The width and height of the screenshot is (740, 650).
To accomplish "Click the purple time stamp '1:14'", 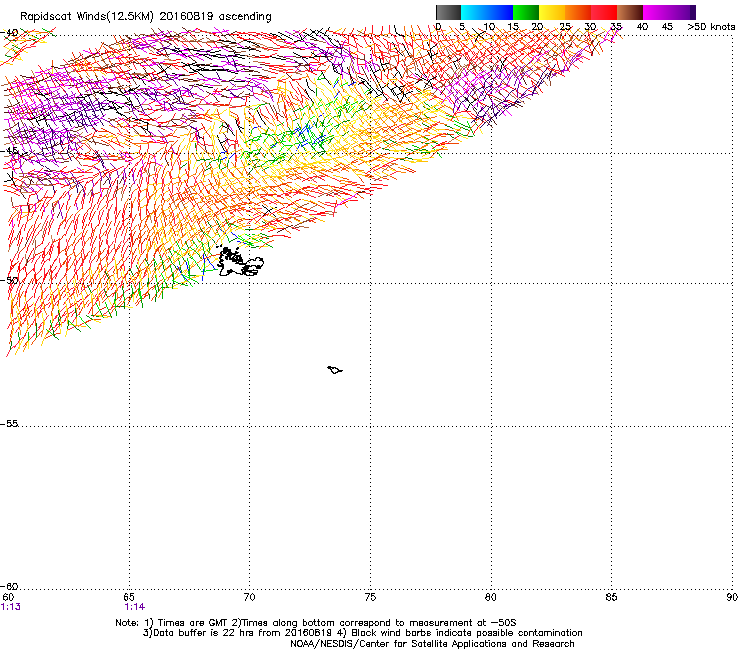I will tap(135, 607).
